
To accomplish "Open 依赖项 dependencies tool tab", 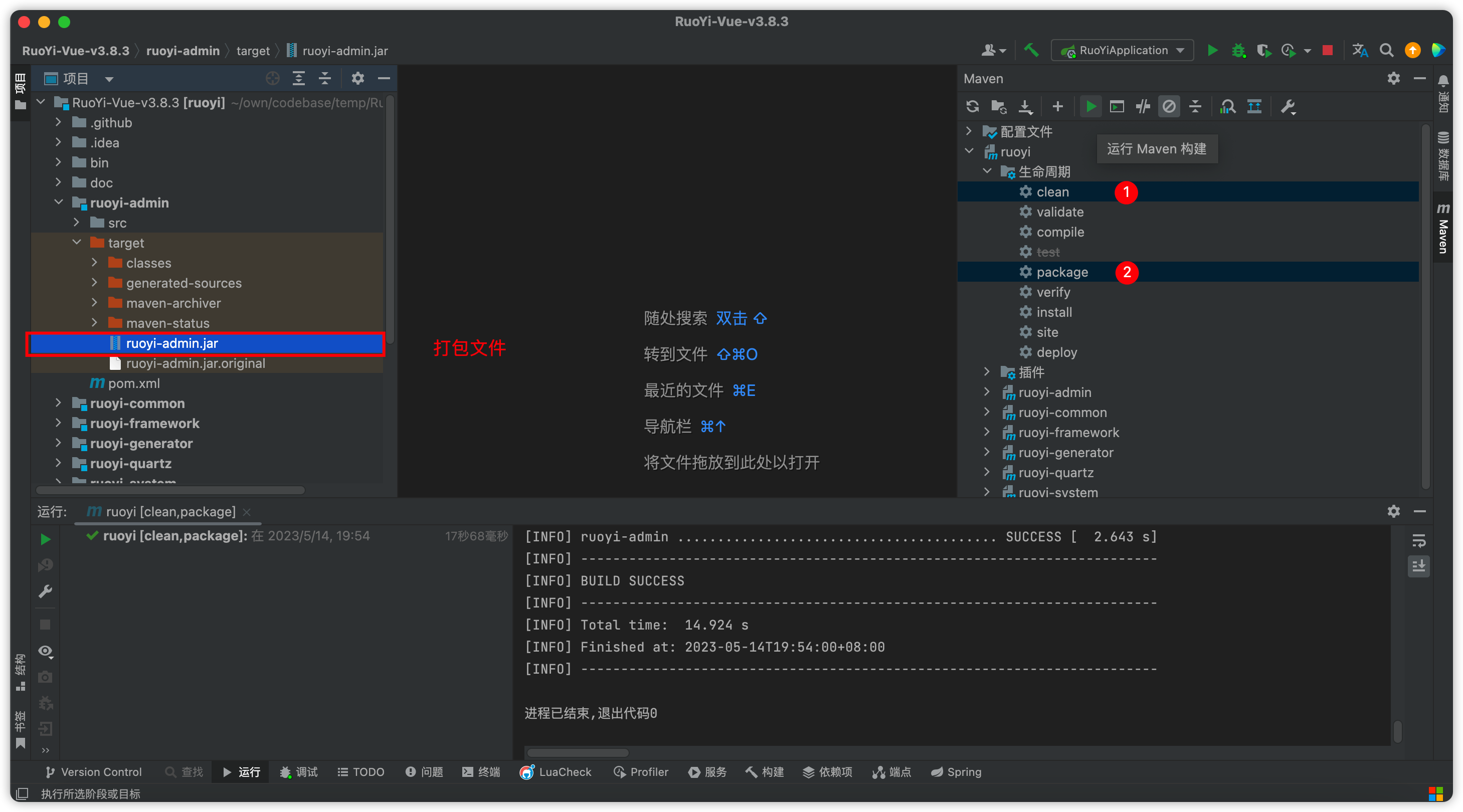I will [827, 772].
